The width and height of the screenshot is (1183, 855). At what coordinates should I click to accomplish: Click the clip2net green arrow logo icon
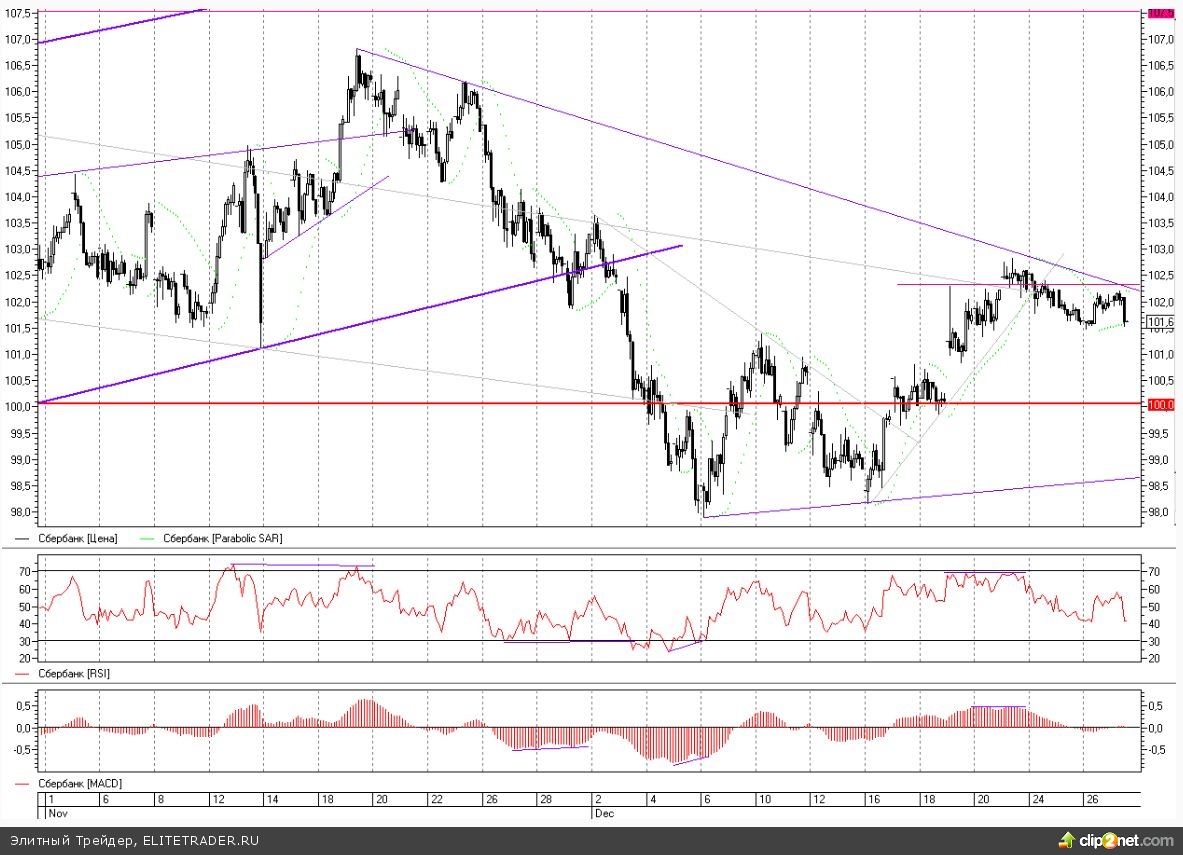[x=1068, y=840]
